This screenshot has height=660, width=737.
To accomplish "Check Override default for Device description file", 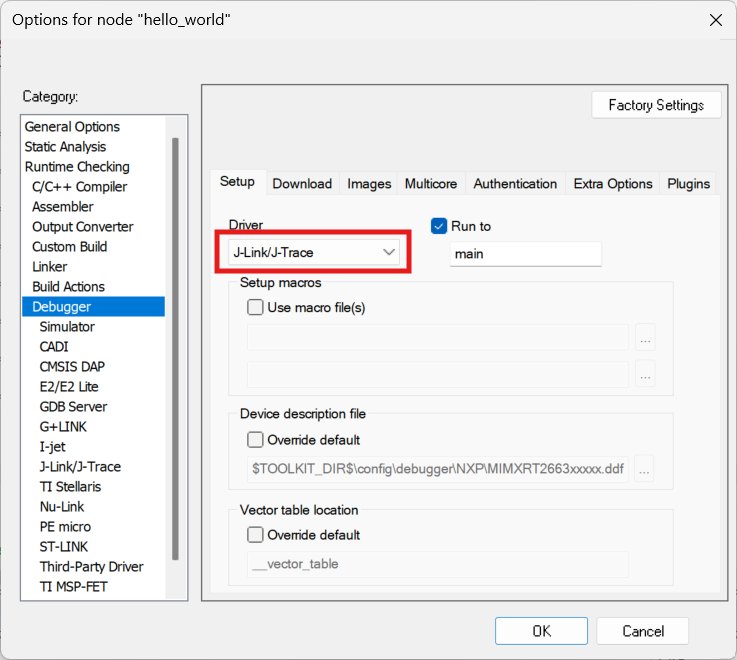I will [255, 440].
